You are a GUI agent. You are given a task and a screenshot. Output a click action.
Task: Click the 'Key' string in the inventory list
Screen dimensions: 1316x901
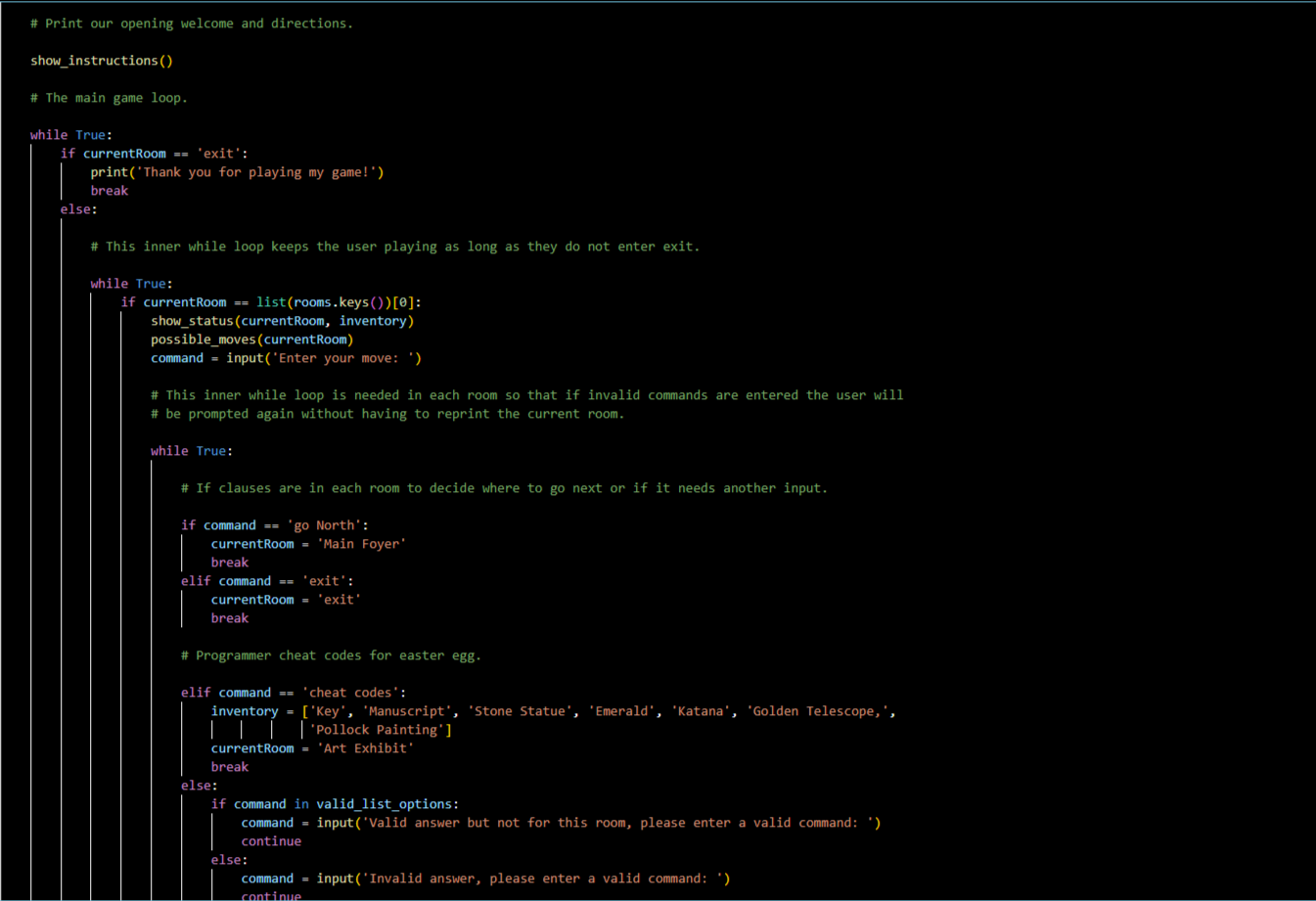coord(328,711)
